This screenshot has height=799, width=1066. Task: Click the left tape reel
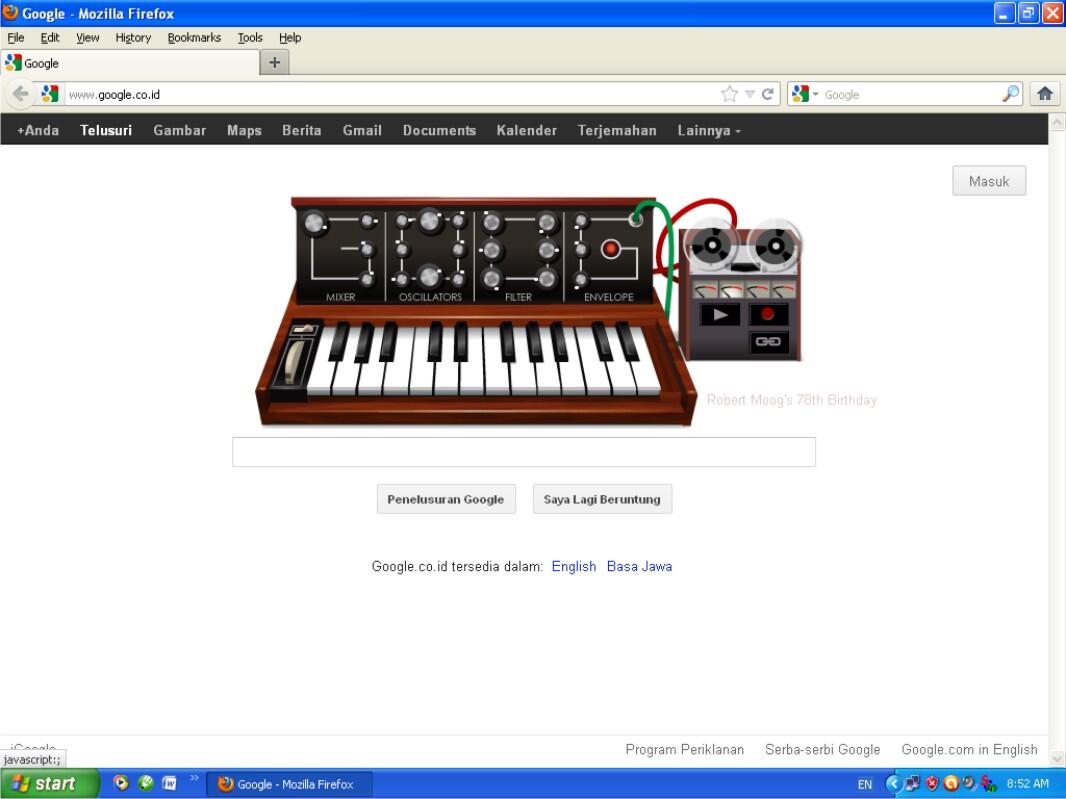pos(712,243)
